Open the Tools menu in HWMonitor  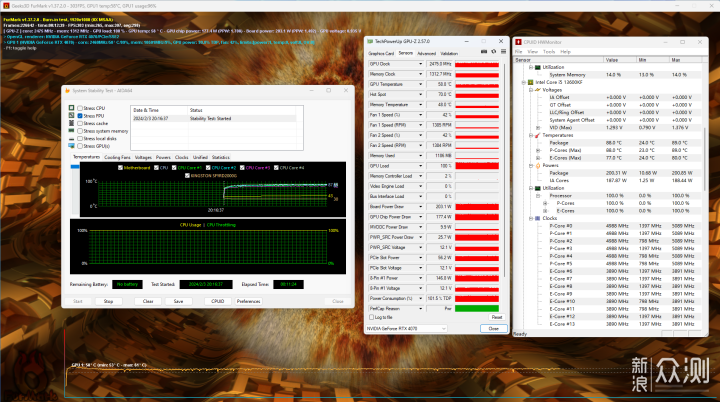click(549, 51)
